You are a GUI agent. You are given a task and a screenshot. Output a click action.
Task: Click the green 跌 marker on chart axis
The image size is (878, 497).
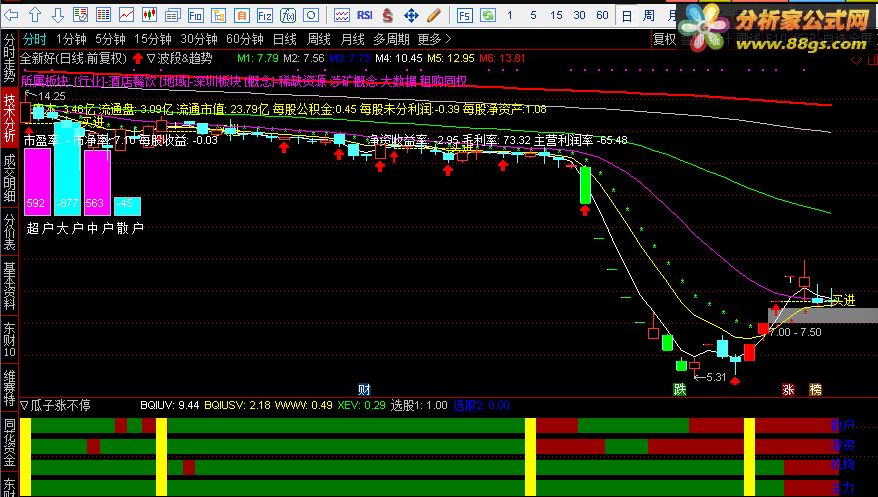pos(680,390)
